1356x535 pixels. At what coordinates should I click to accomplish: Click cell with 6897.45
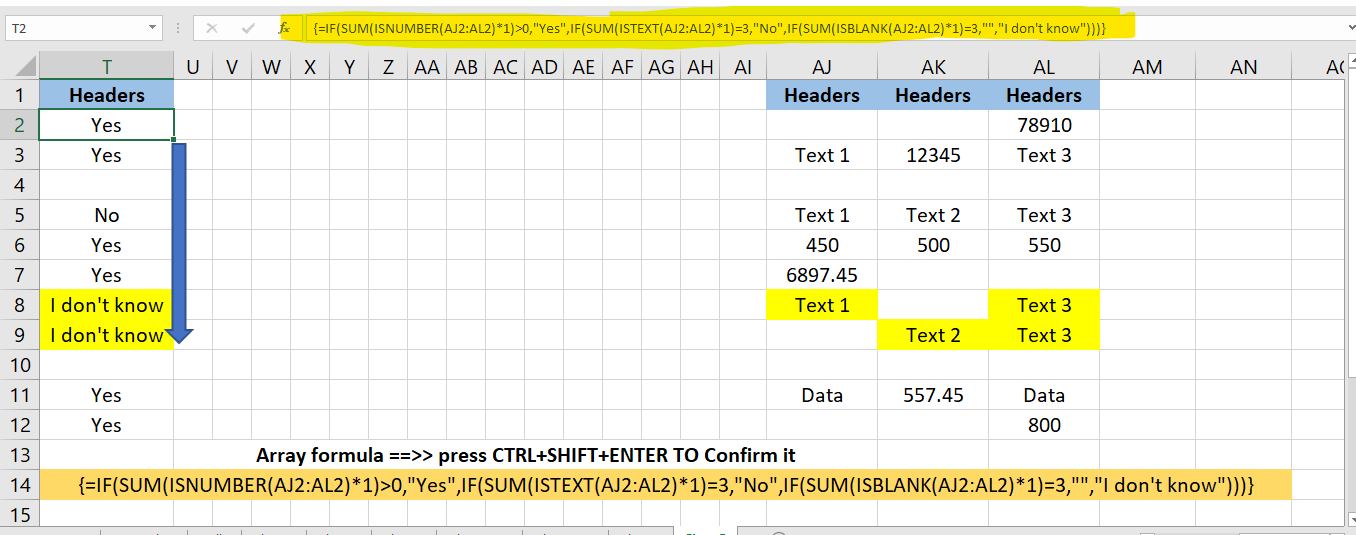tap(822, 275)
